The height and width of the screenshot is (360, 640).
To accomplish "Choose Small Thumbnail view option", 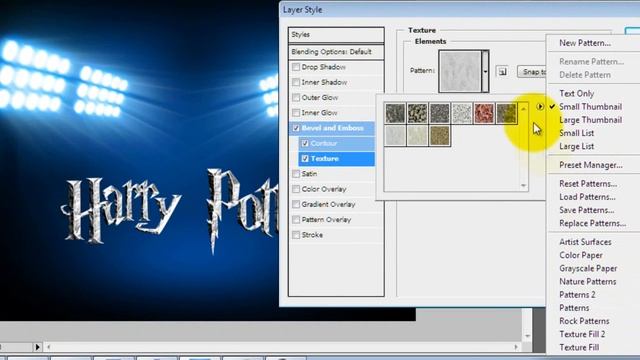I will 590,107.
